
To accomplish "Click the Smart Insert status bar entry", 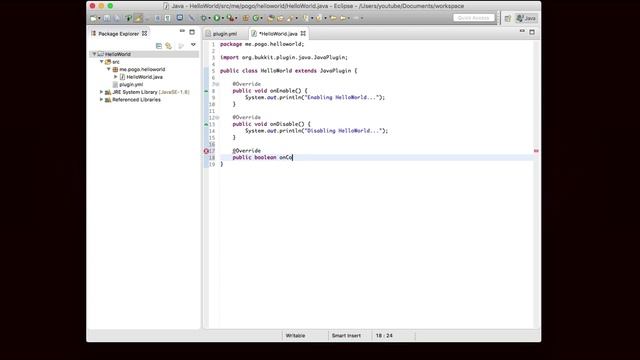I will (346, 336).
